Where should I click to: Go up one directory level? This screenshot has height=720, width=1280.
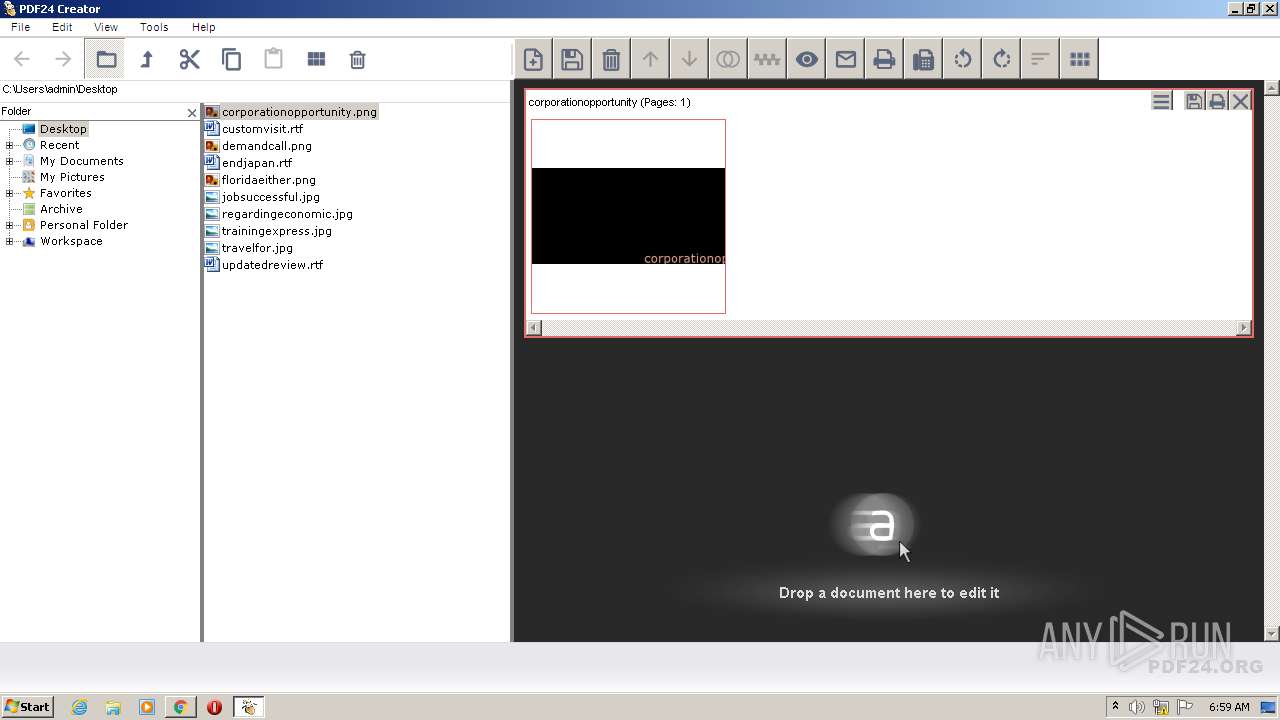(x=147, y=60)
